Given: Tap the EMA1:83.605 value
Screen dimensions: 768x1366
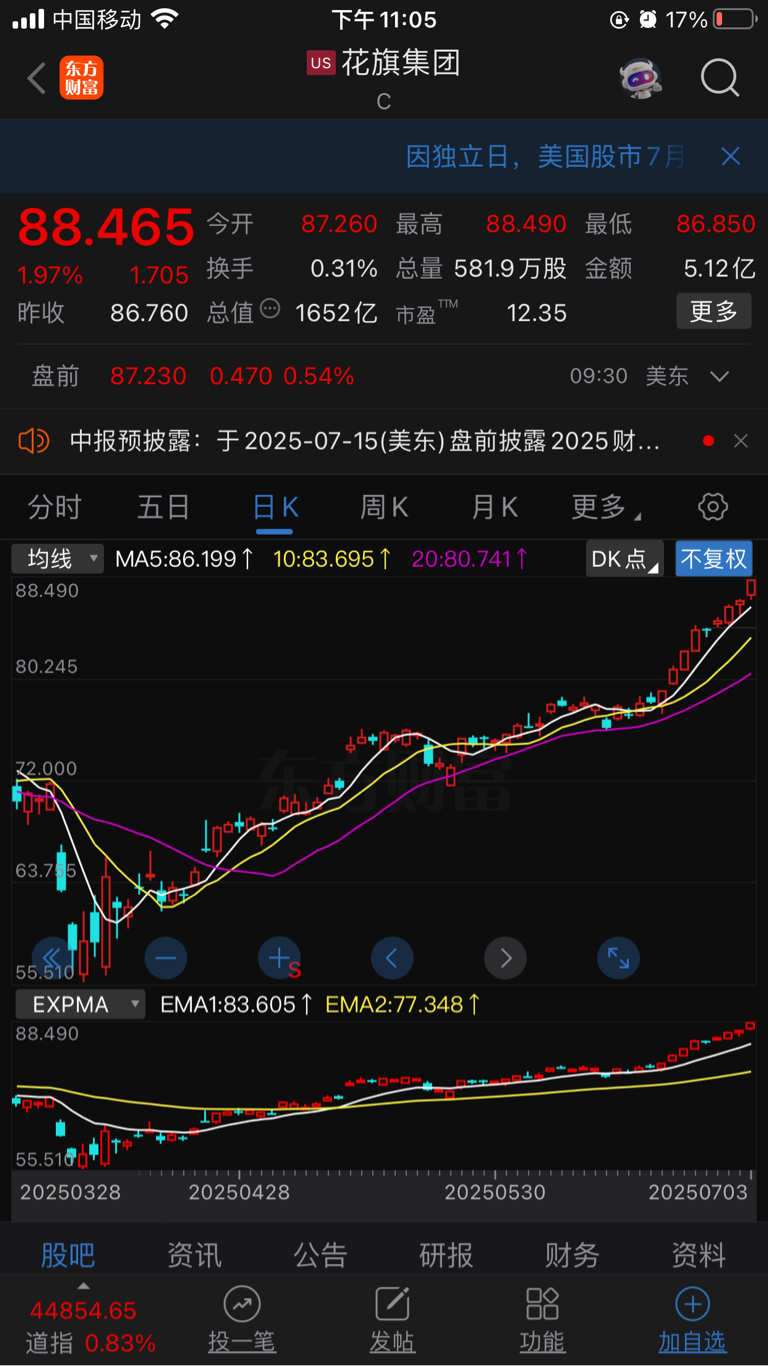Looking at the screenshot, I should point(237,1004).
